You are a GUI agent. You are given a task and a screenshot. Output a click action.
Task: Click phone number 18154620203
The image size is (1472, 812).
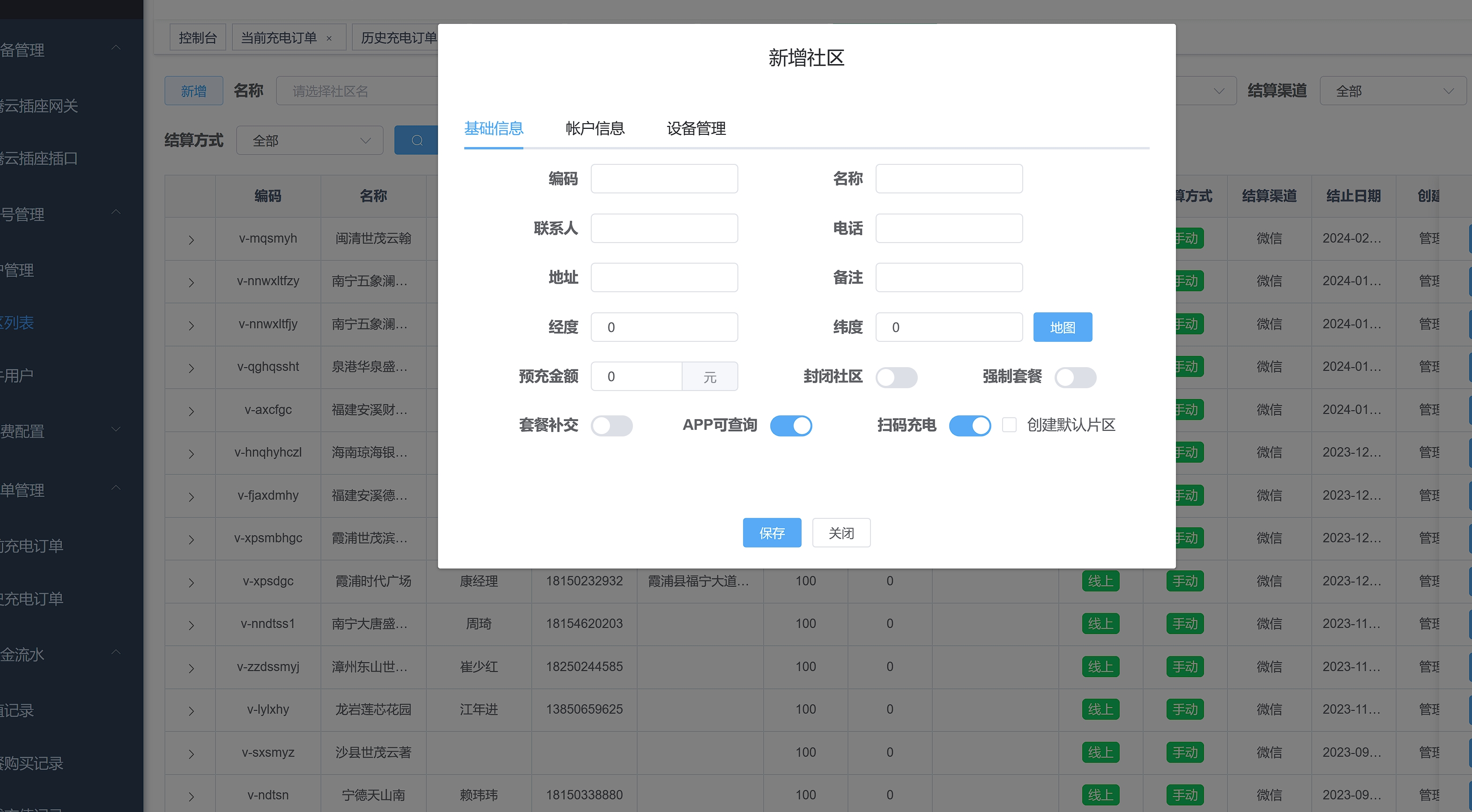[x=584, y=624]
